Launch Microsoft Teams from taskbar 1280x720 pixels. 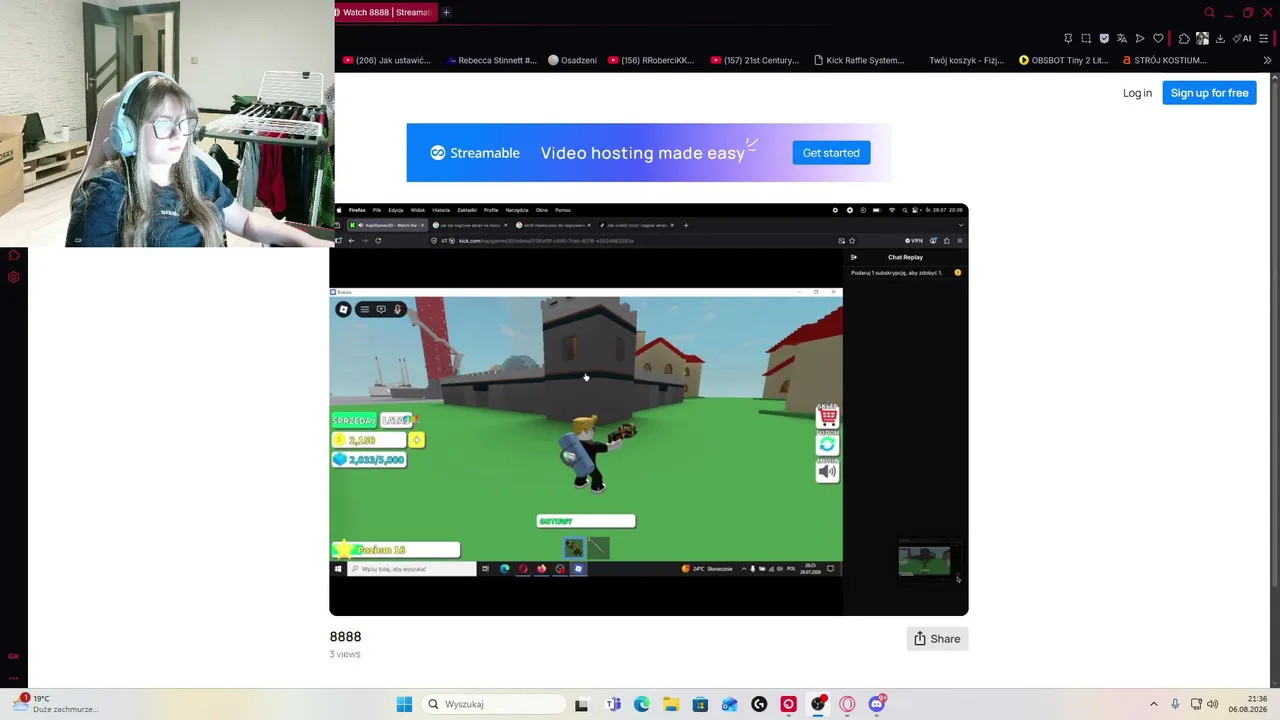point(613,704)
